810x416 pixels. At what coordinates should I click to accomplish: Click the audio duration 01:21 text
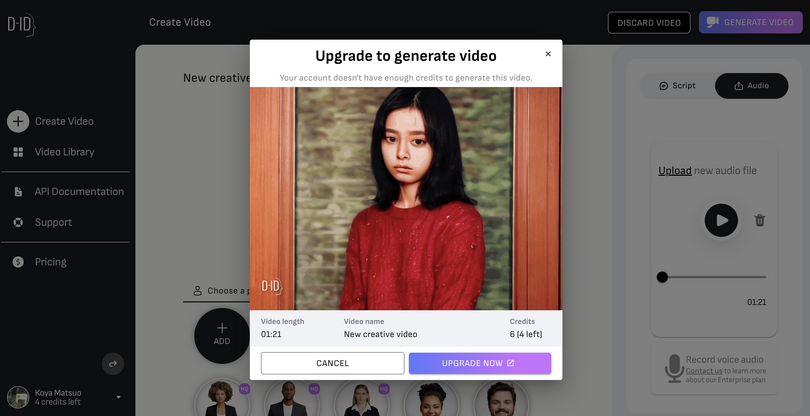point(756,302)
